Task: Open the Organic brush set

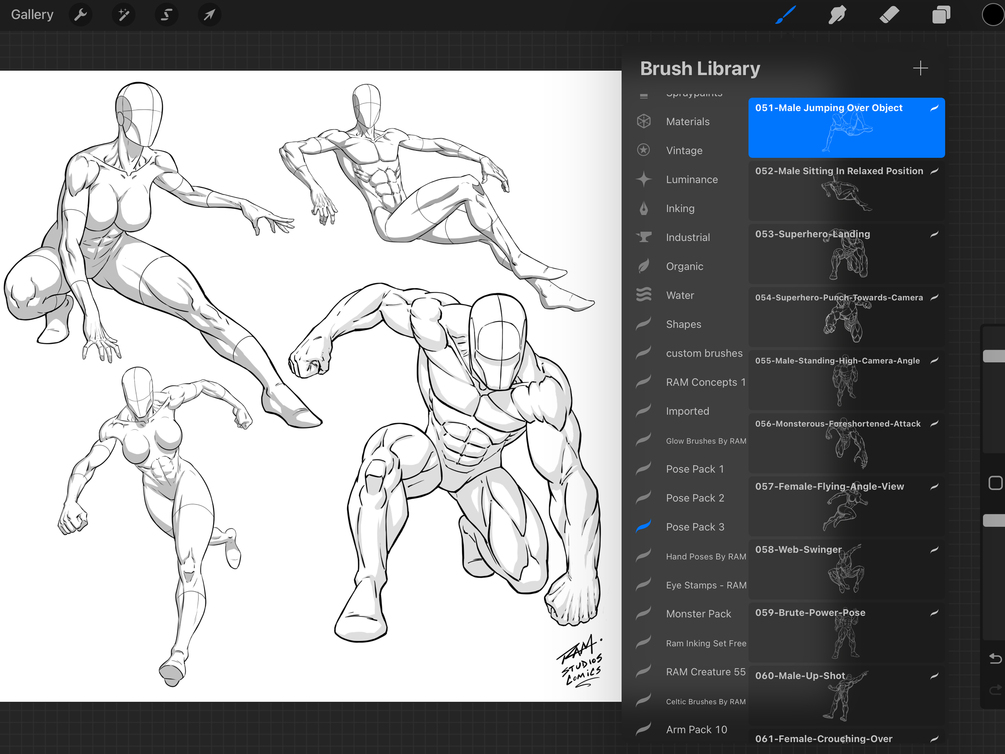Action: tap(685, 266)
